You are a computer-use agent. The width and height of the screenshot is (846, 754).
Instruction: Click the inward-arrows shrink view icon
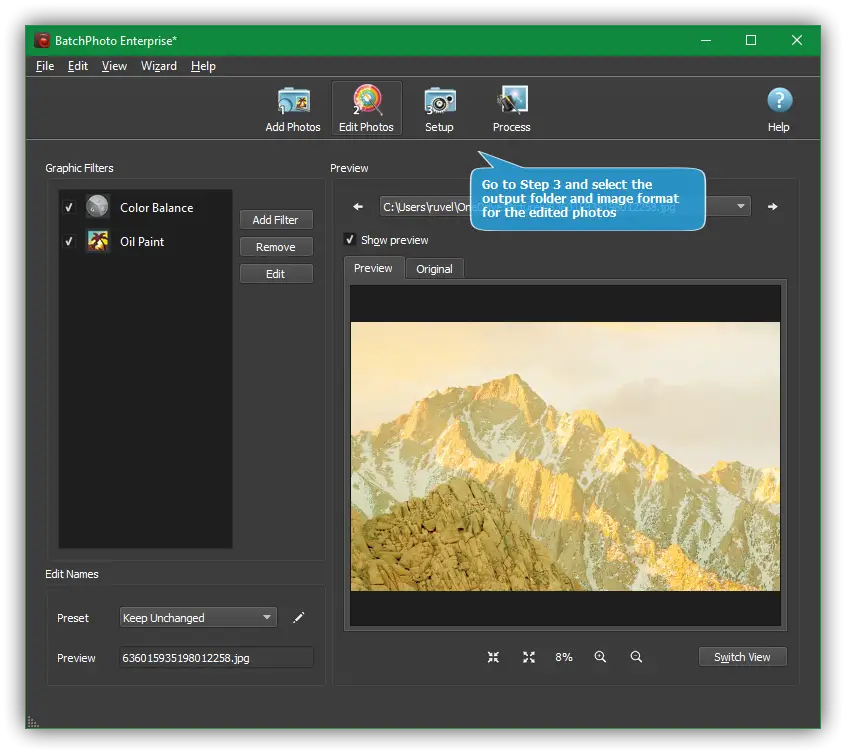click(493, 657)
